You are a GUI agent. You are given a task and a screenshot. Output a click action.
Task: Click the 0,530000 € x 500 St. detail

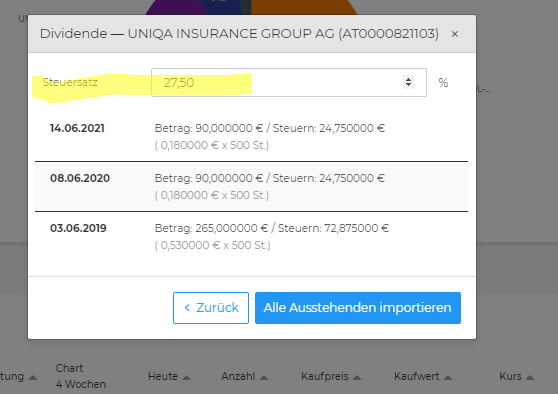(x=212, y=245)
